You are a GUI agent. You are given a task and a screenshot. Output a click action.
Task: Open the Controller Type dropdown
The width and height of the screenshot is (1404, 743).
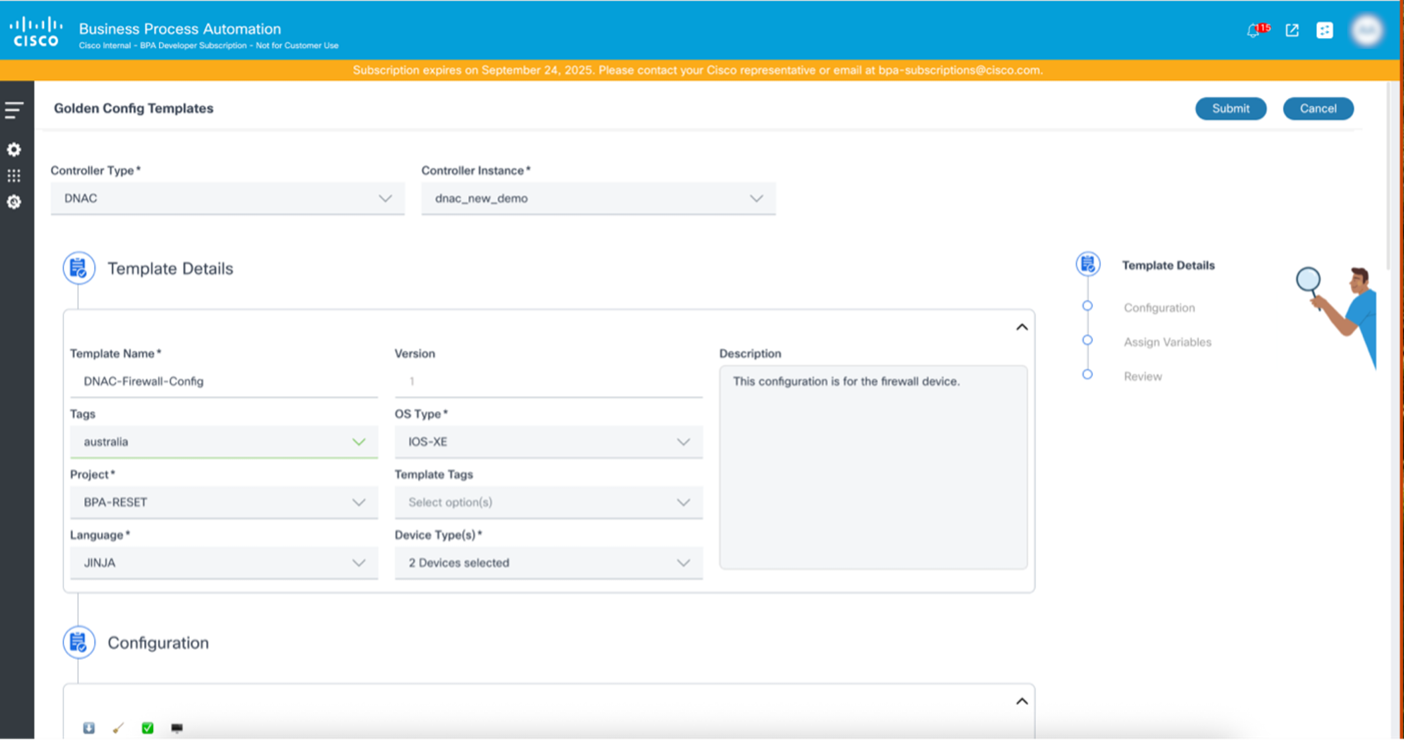click(228, 198)
